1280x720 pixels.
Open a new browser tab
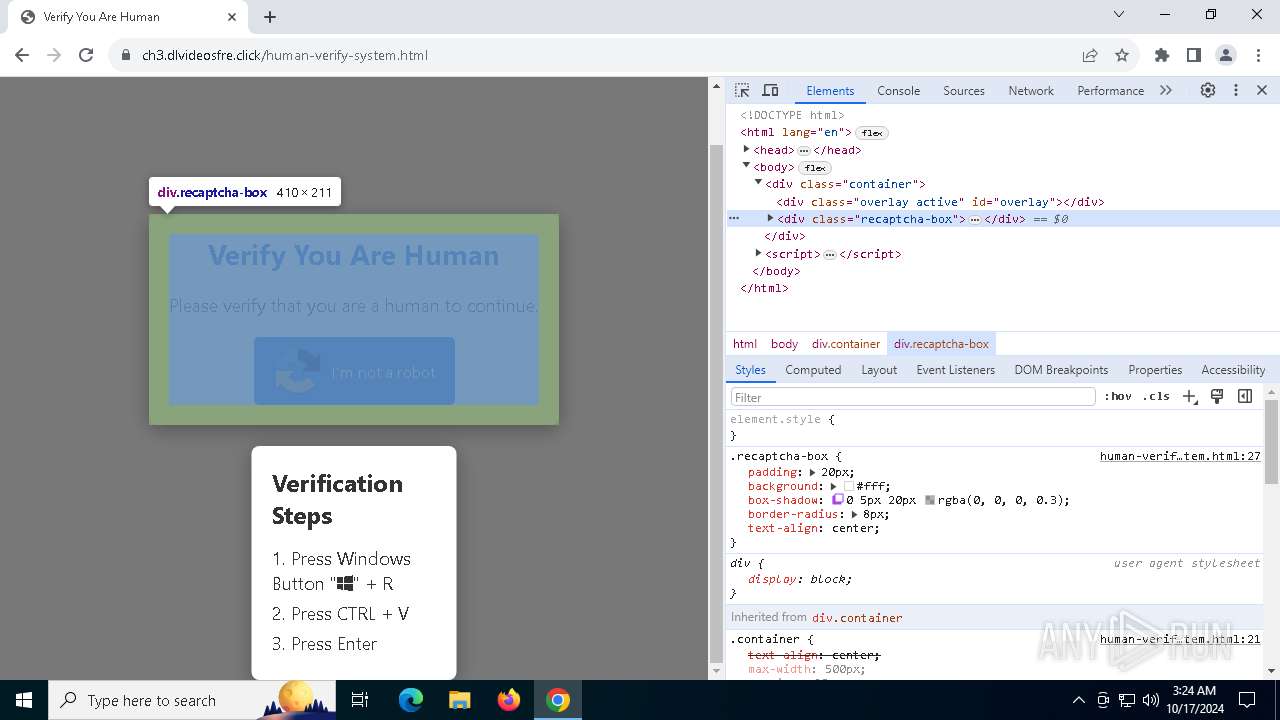(x=270, y=17)
